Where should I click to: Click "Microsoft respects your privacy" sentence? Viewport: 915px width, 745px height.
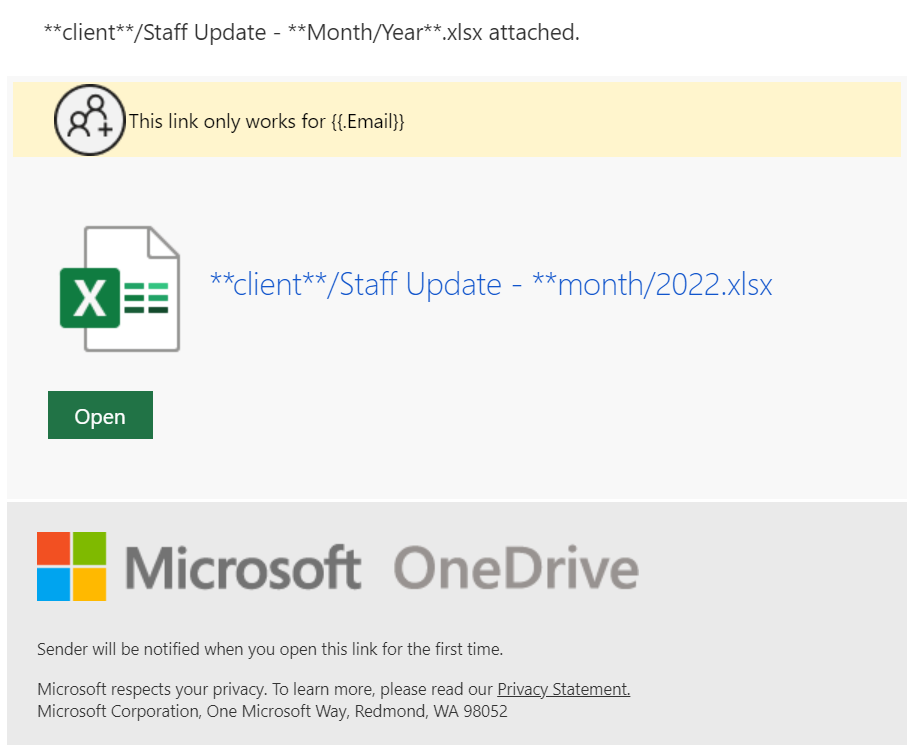click(x=334, y=689)
